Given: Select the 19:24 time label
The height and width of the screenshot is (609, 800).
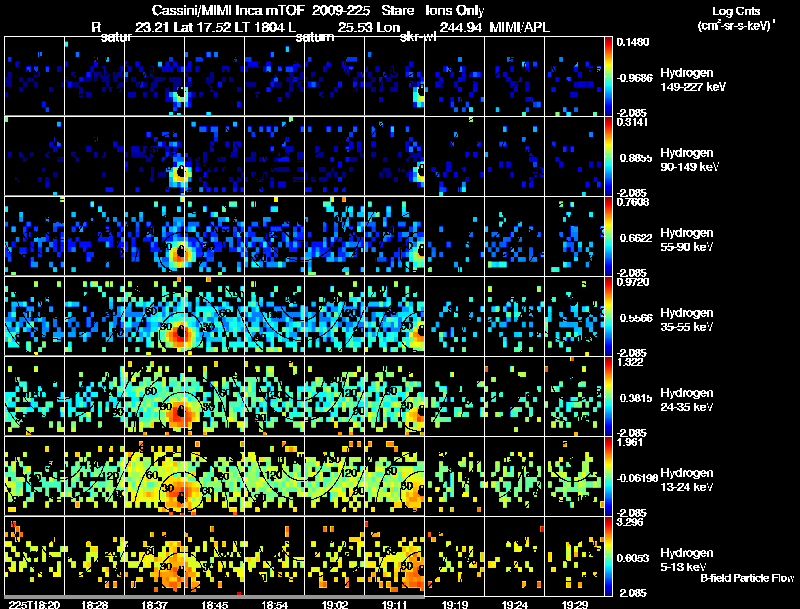Looking at the screenshot, I should tap(514, 604).
